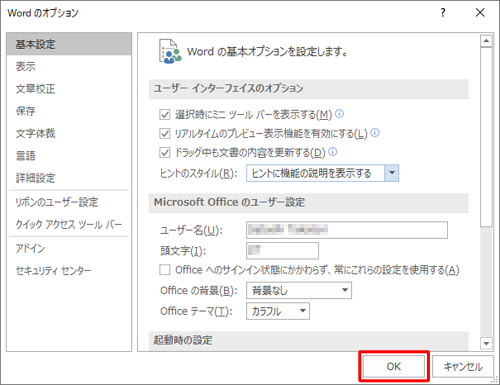Click the scrollbar up arrow
500x385 pixels.
pyautogui.click(x=486, y=41)
